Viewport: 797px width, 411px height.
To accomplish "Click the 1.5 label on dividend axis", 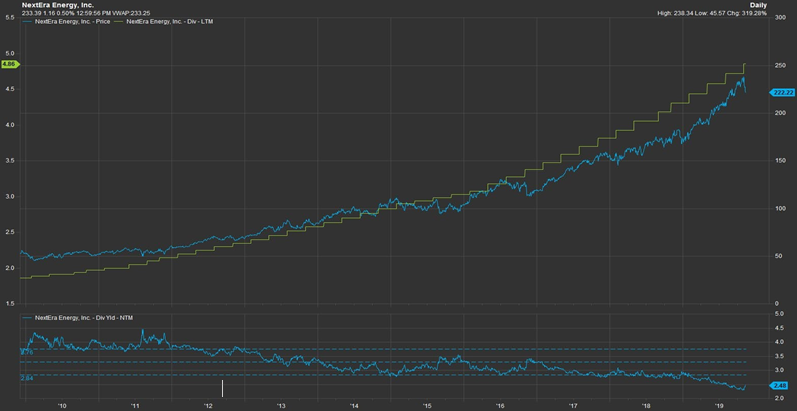I will 9,304.
